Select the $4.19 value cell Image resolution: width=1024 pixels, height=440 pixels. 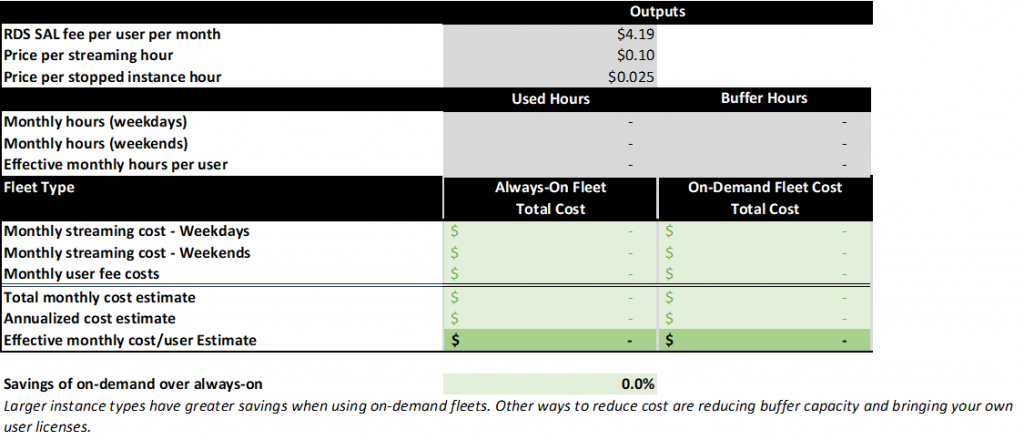point(550,35)
